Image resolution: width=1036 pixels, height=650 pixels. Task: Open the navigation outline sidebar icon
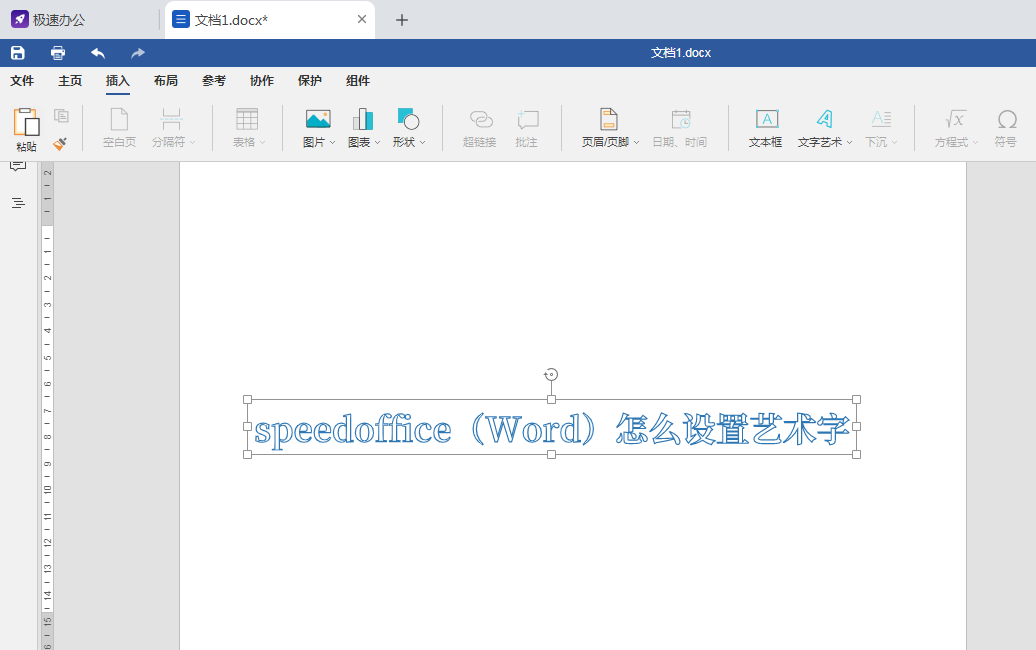(x=18, y=203)
